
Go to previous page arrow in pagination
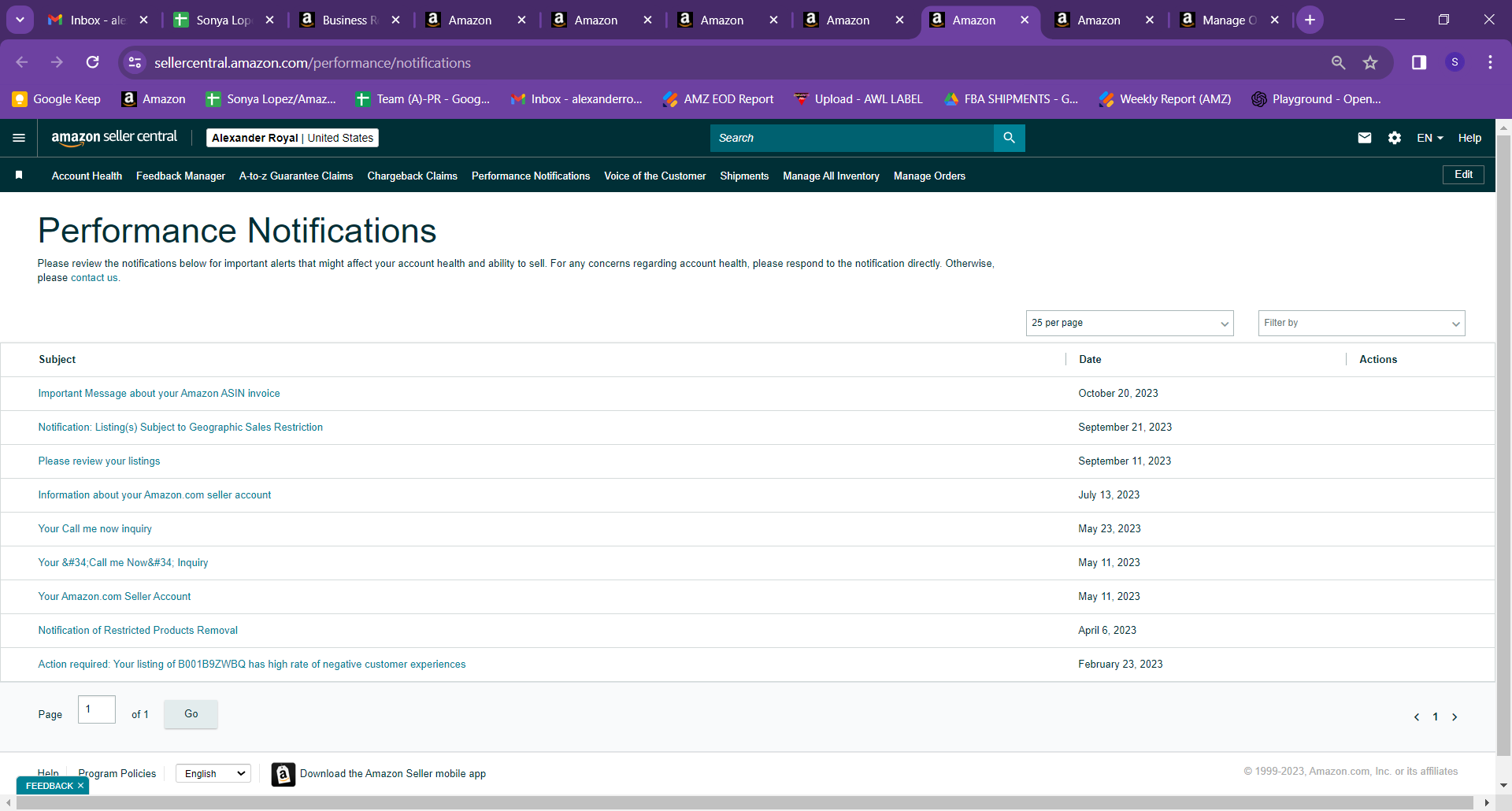(1417, 717)
